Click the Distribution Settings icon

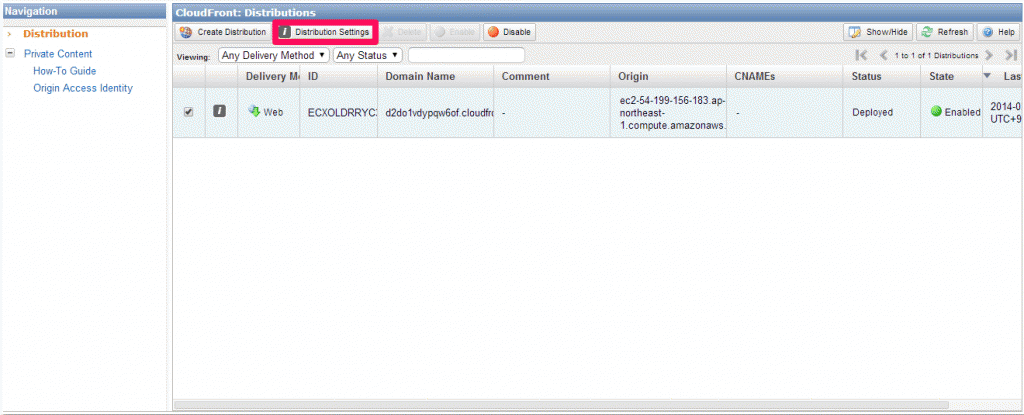point(285,32)
